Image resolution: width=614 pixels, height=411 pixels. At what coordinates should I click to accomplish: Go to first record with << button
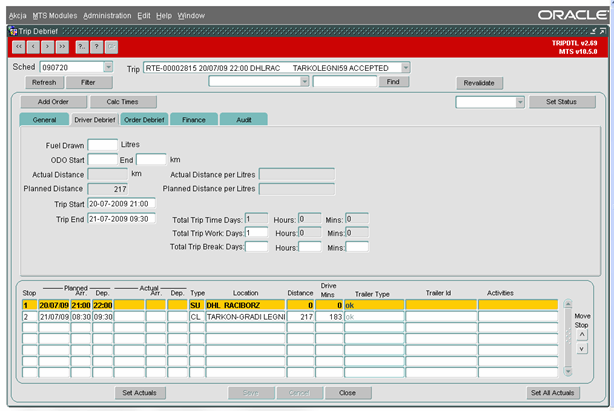pyautogui.click(x=18, y=47)
